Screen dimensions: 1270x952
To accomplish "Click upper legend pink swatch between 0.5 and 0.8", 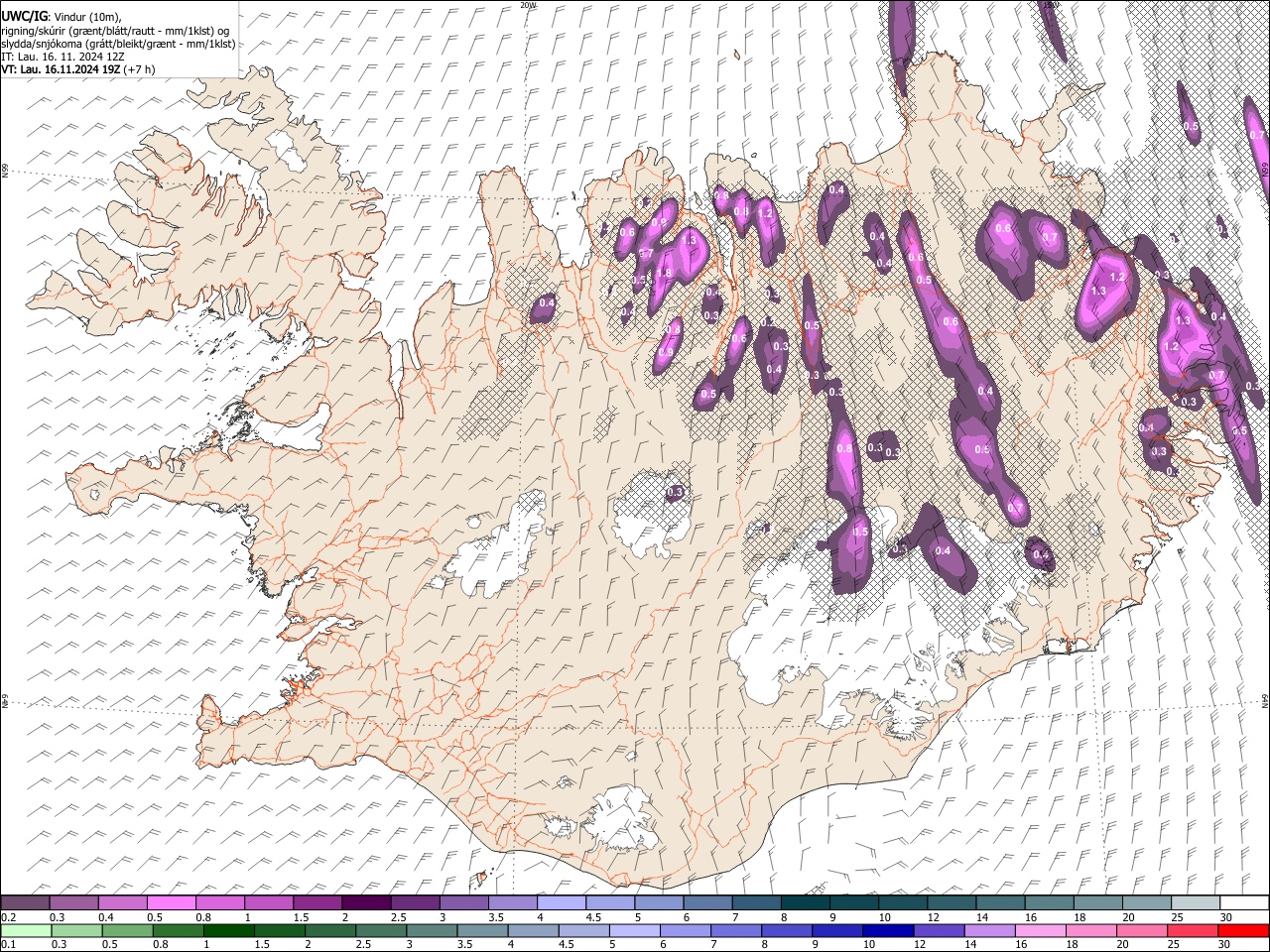I will click(171, 902).
